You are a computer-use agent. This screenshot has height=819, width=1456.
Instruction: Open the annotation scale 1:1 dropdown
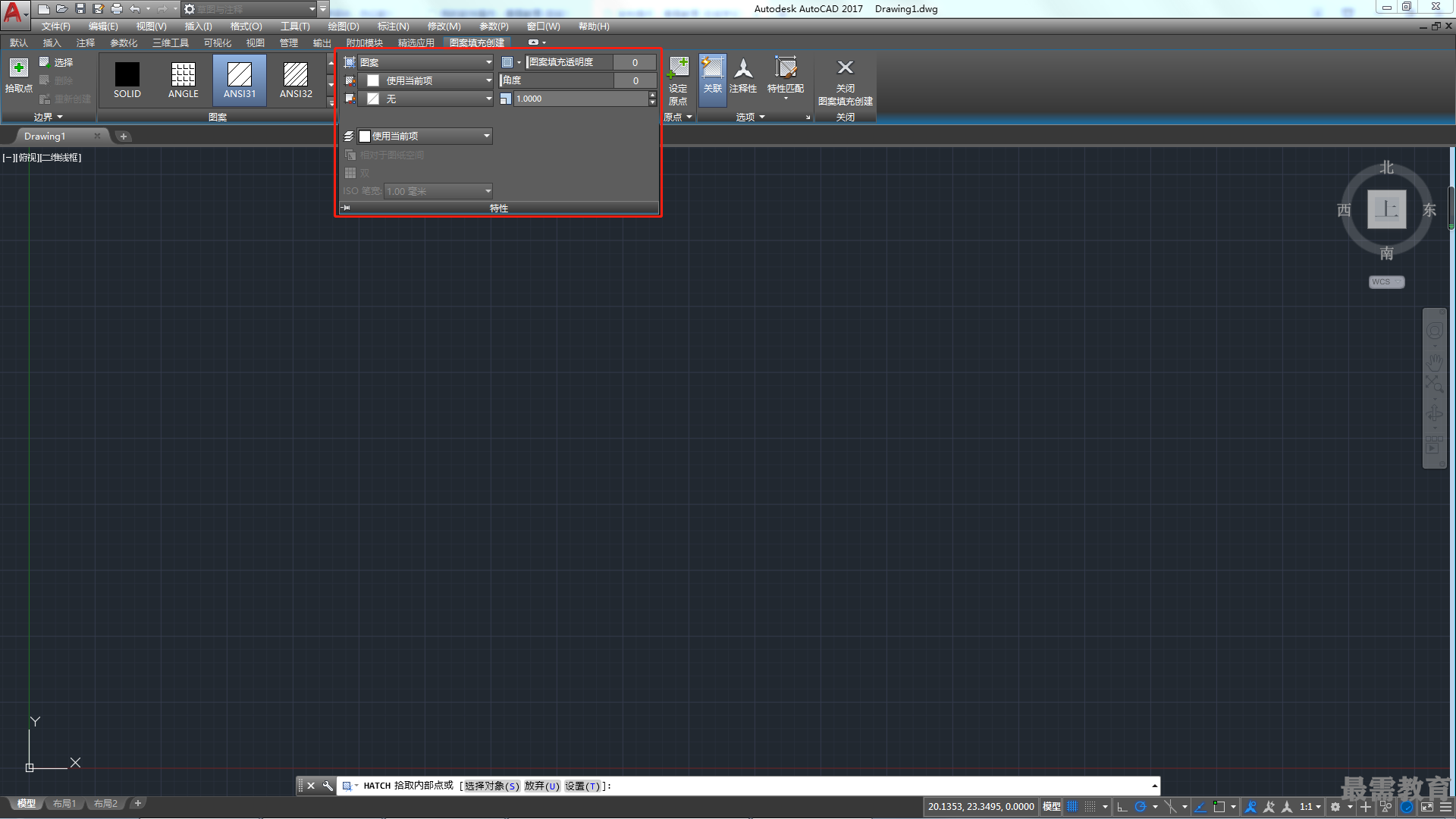coord(1310,807)
